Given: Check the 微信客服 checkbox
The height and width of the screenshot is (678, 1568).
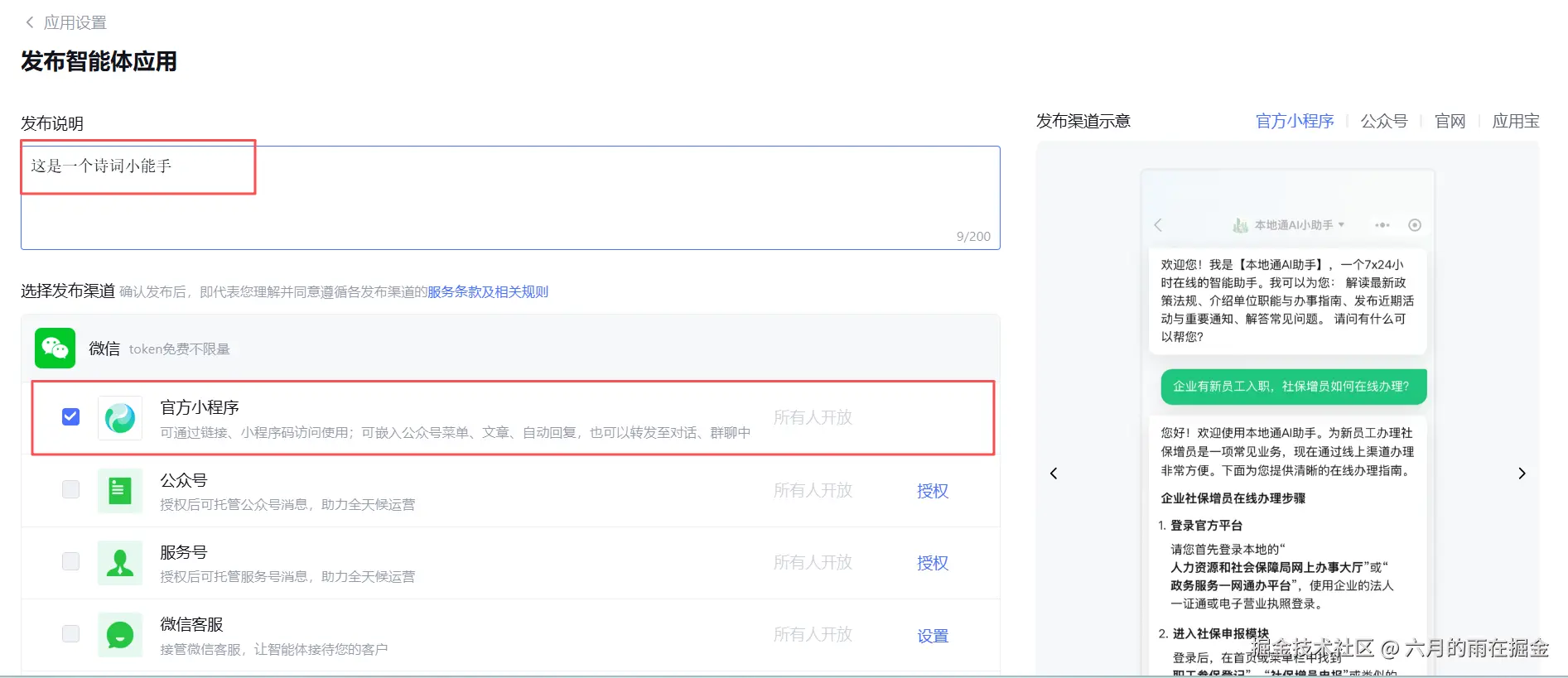Looking at the screenshot, I should pos(71,633).
